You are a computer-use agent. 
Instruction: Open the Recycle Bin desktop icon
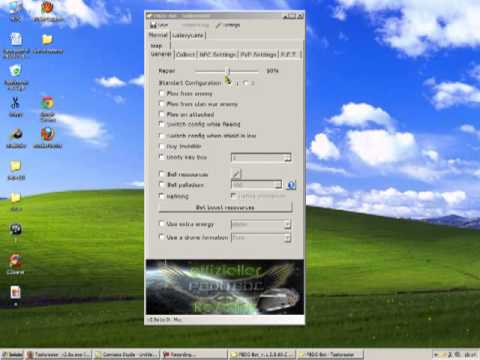pos(15,71)
